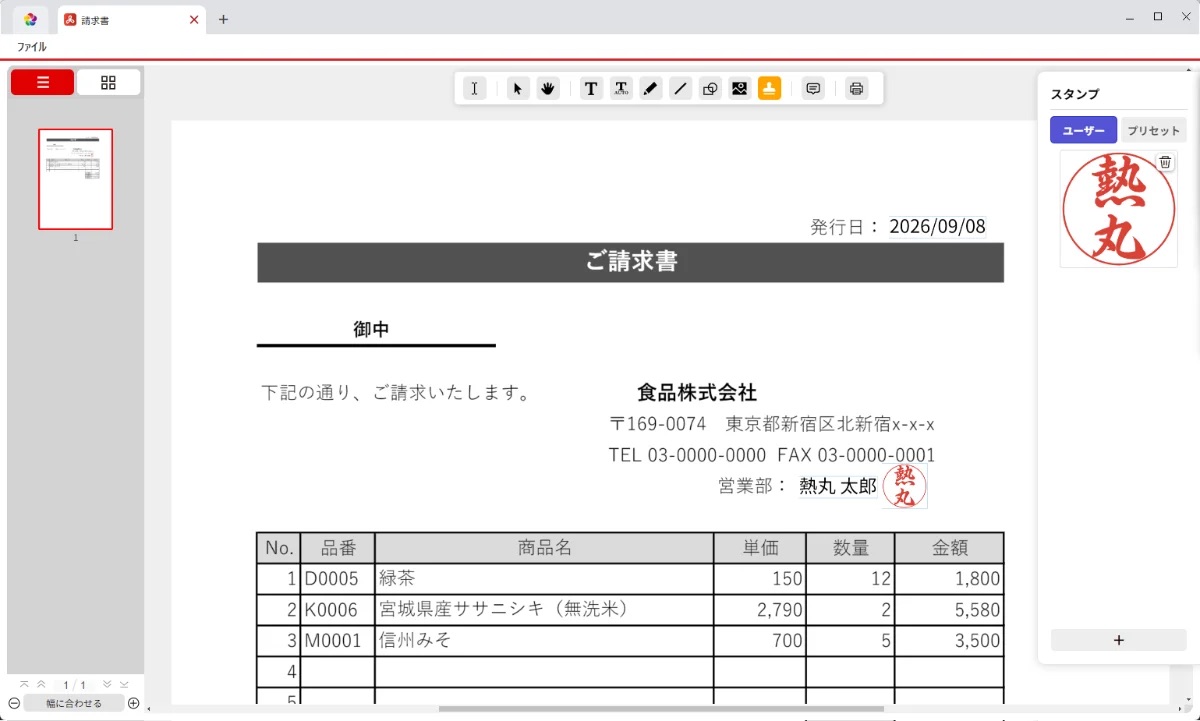Click product code D0005

tap(332, 579)
